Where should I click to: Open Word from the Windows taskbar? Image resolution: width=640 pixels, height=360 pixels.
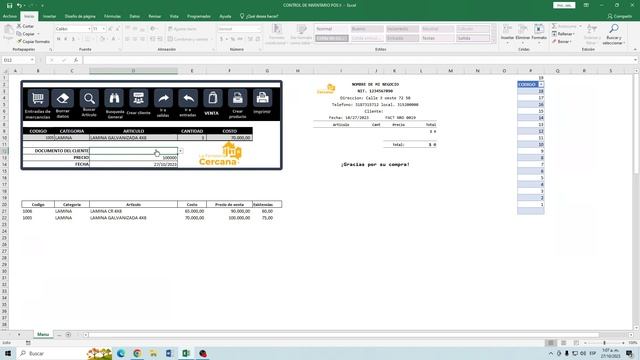coord(169,353)
